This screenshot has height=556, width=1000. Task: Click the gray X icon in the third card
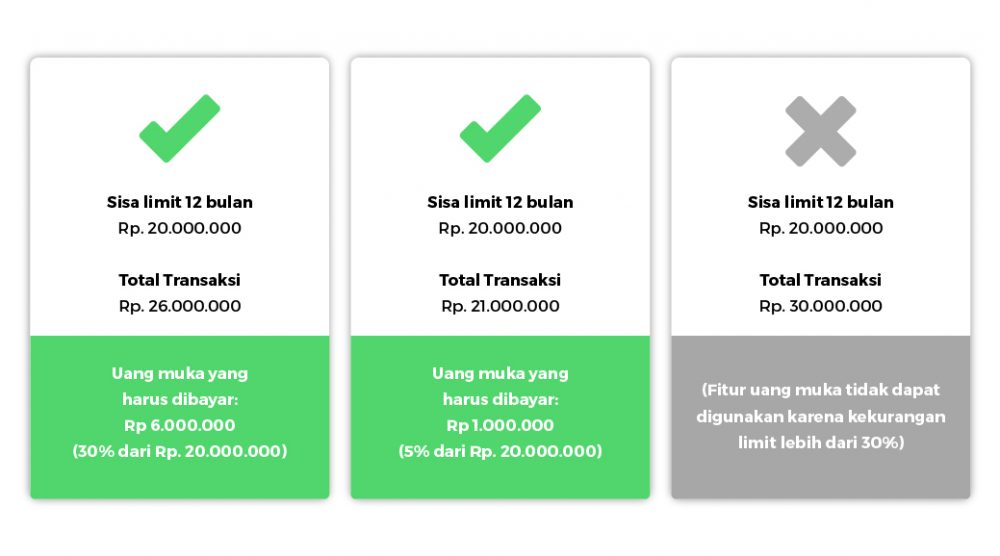[820, 131]
